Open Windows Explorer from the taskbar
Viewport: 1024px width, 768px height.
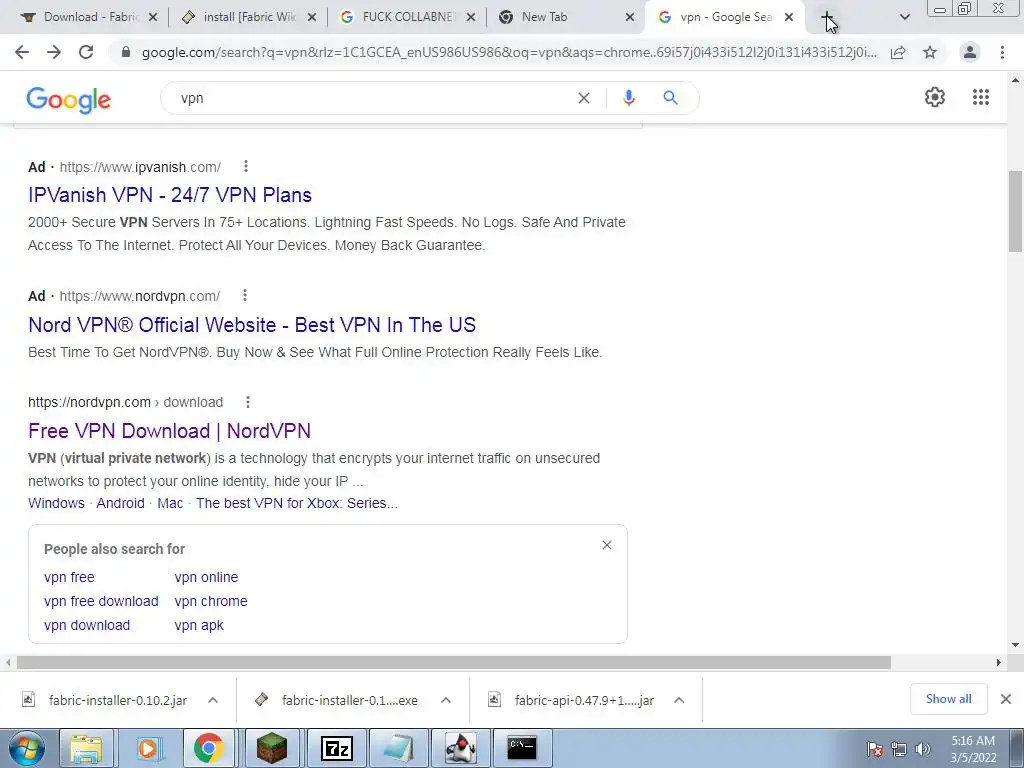click(x=86, y=748)
